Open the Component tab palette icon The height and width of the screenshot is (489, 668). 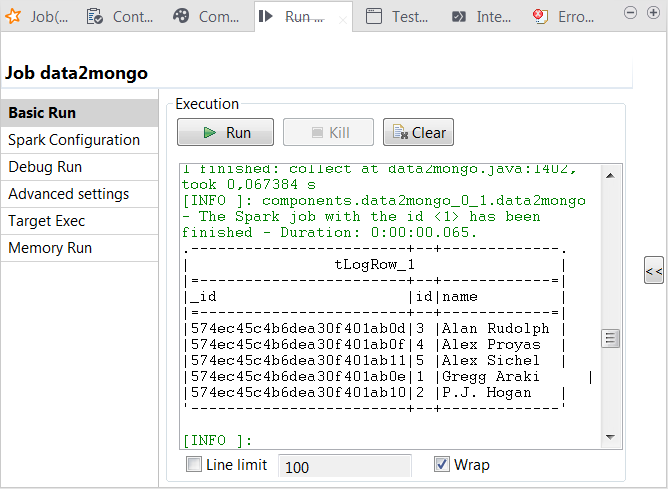(181, 16)
